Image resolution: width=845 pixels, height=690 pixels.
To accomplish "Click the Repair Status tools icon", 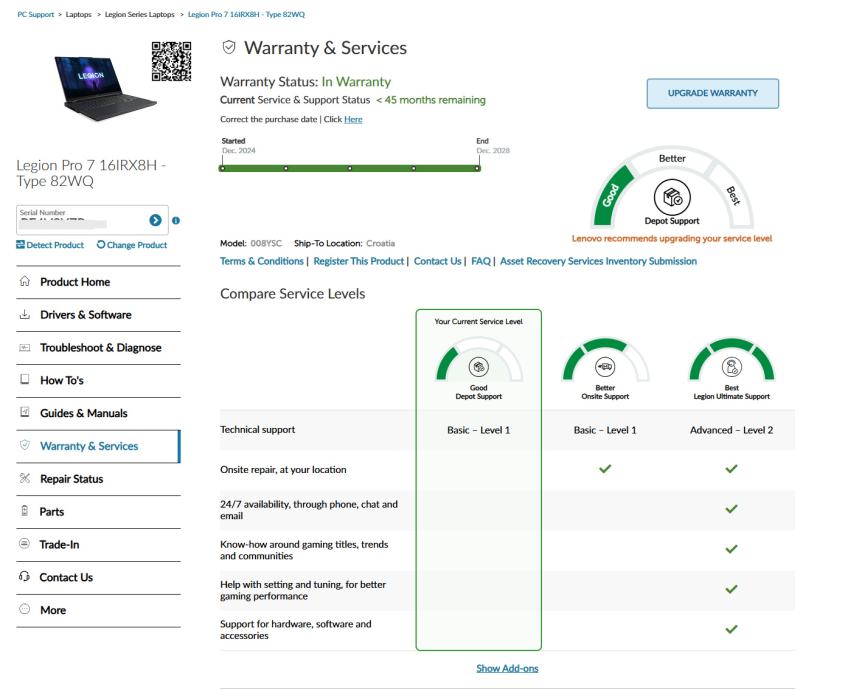I will tap(25, 478).
